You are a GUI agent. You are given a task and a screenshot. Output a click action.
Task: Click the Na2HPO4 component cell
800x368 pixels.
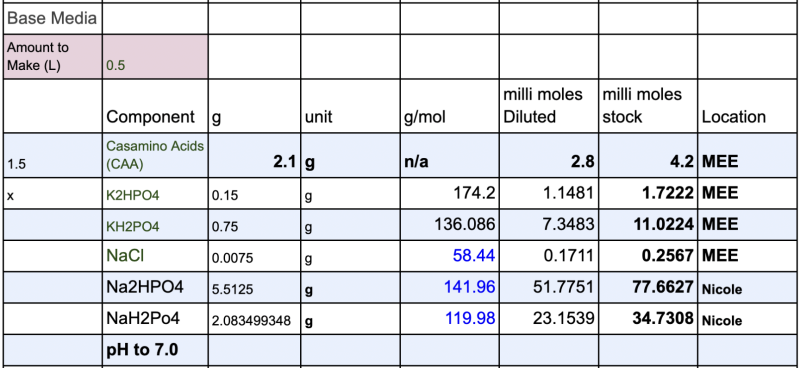155,287
